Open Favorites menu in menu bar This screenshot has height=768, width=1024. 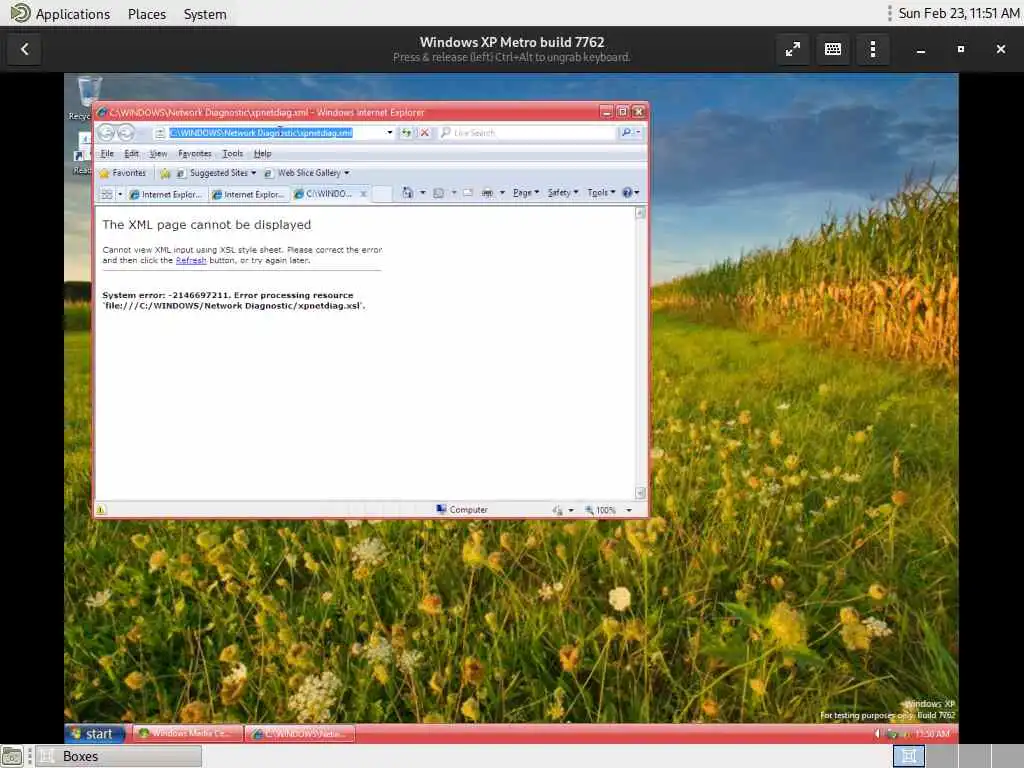coord(195,154)
